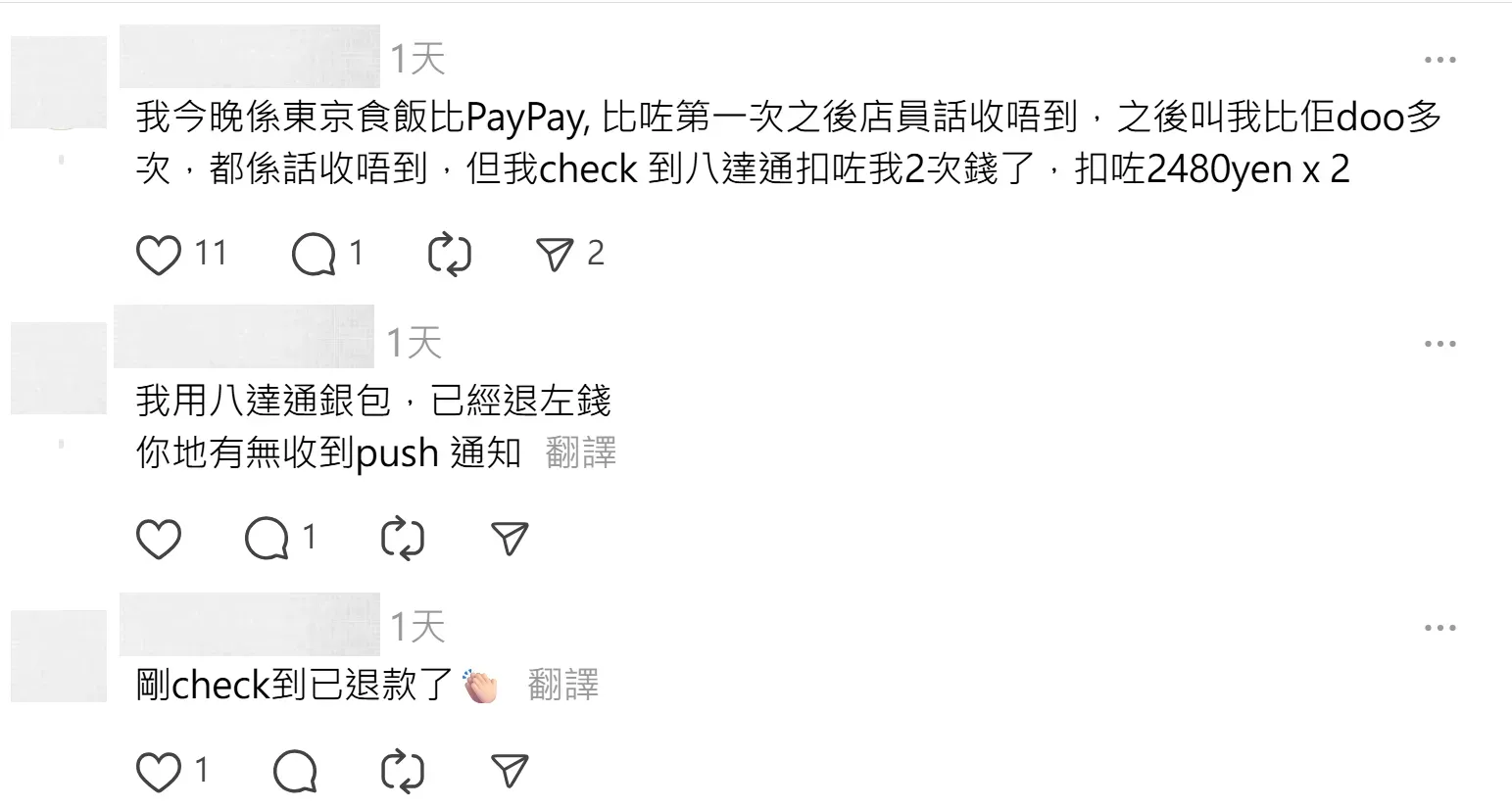Translate the push 通知 comment via 翻譯
Image resolution: width=1512 pixels, height=808 pixels.
click(581, 453)
